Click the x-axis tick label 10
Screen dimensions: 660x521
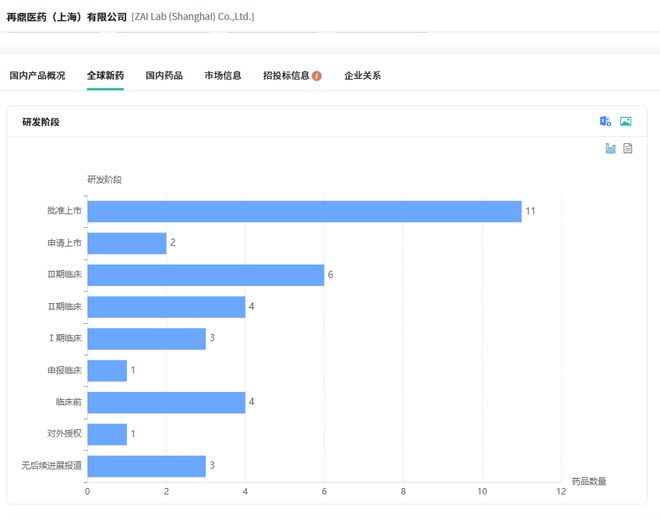pos(482,492)
